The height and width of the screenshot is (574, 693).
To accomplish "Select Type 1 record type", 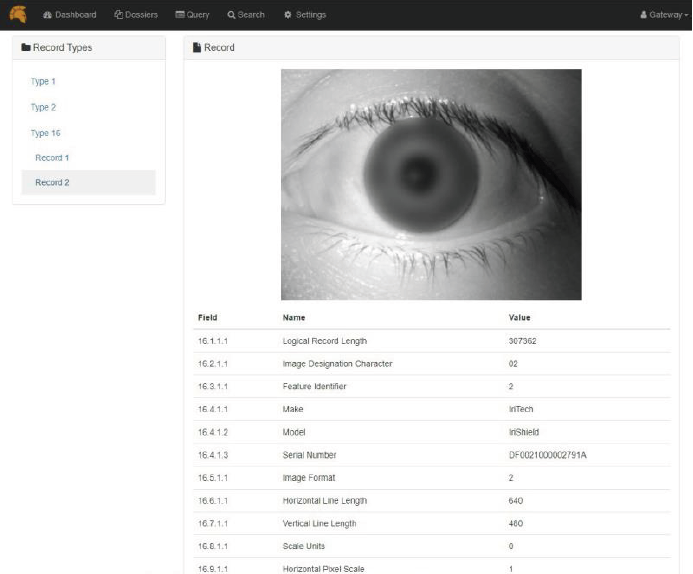I will click(x=44, y=81).
